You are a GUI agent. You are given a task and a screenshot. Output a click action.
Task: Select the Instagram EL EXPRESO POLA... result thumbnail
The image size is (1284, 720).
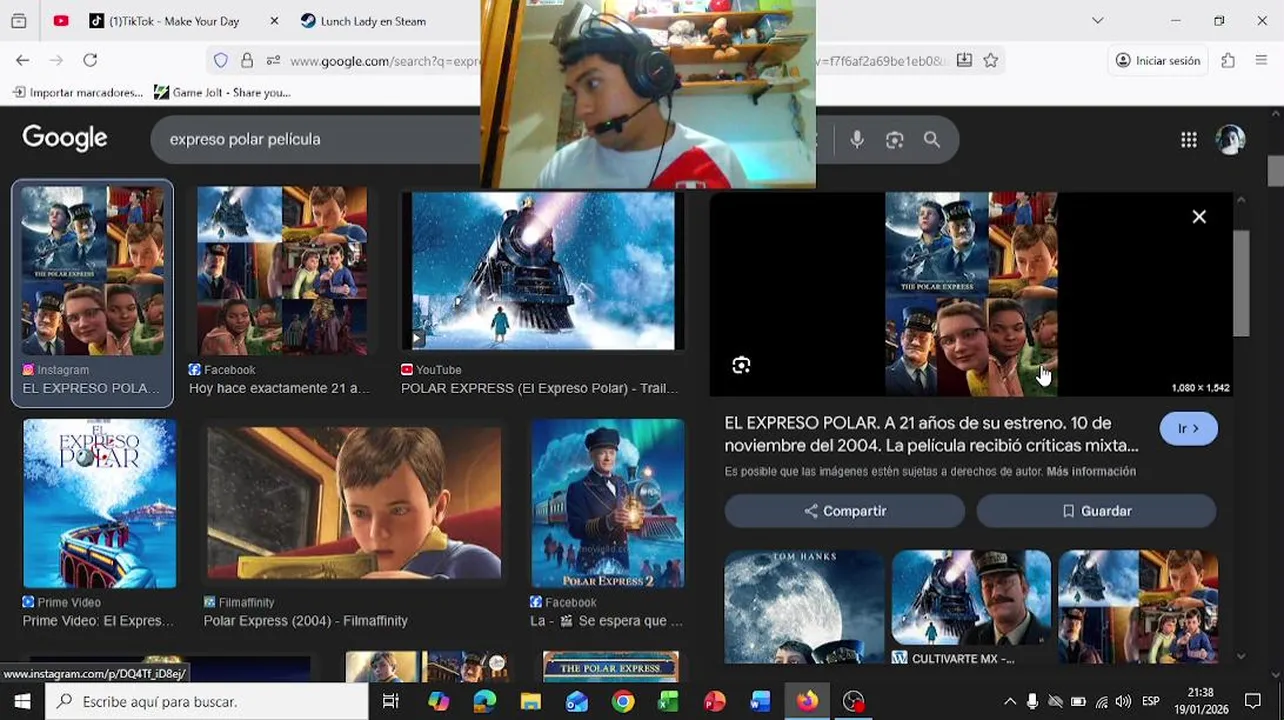pyautogui.click(x=92, y=271)
